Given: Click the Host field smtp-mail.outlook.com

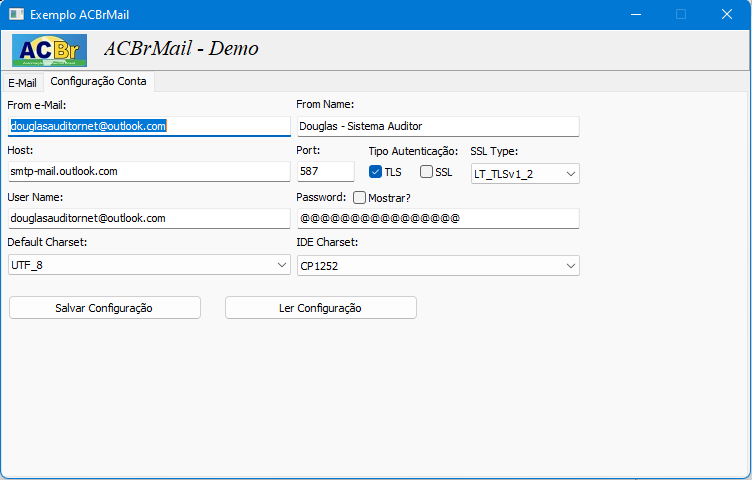Looking at the screenshot, I should 149,171.
